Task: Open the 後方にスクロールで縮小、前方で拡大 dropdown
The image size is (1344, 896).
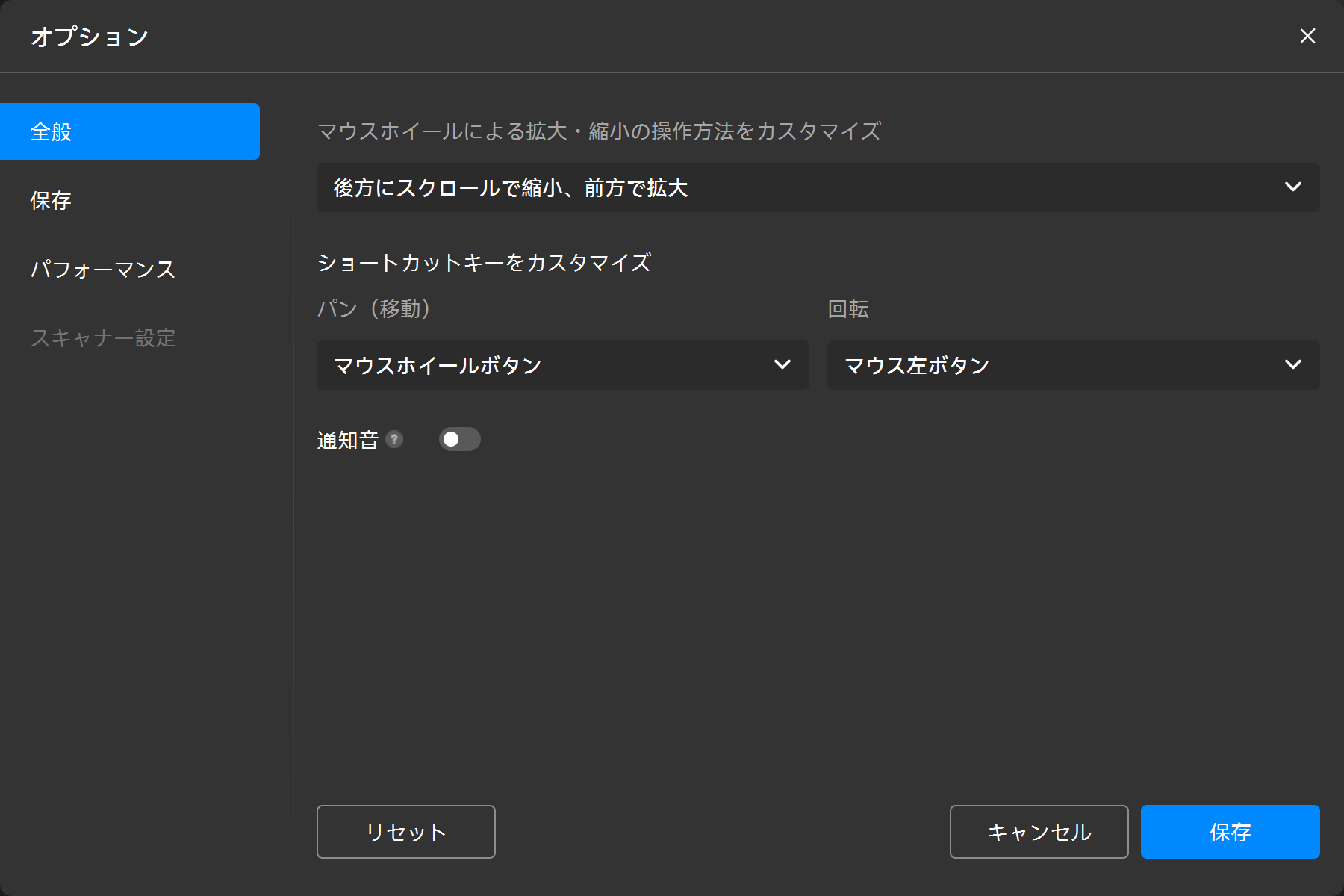Action: click(x=818, y=187)
